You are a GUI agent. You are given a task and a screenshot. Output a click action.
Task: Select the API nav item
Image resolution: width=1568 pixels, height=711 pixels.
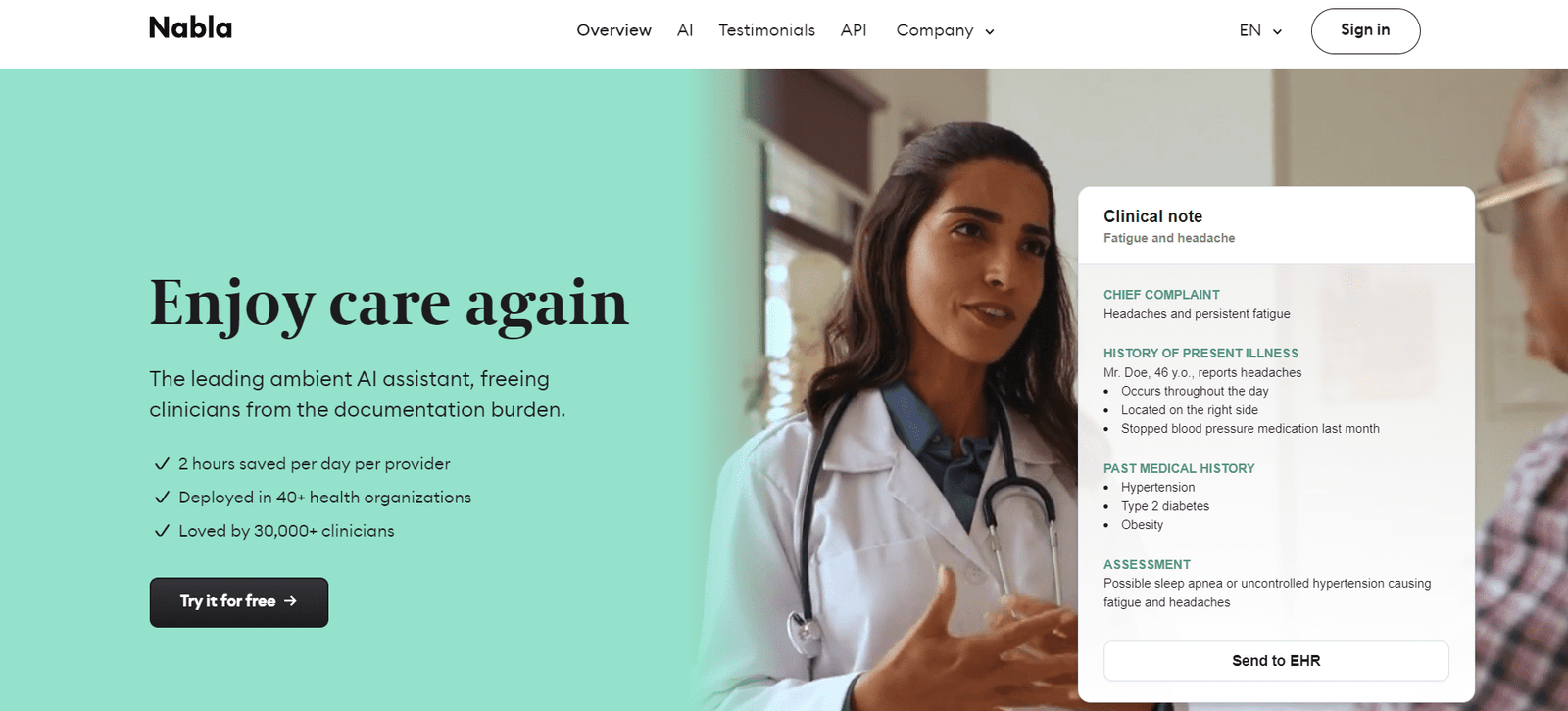(x=854, y=30)
